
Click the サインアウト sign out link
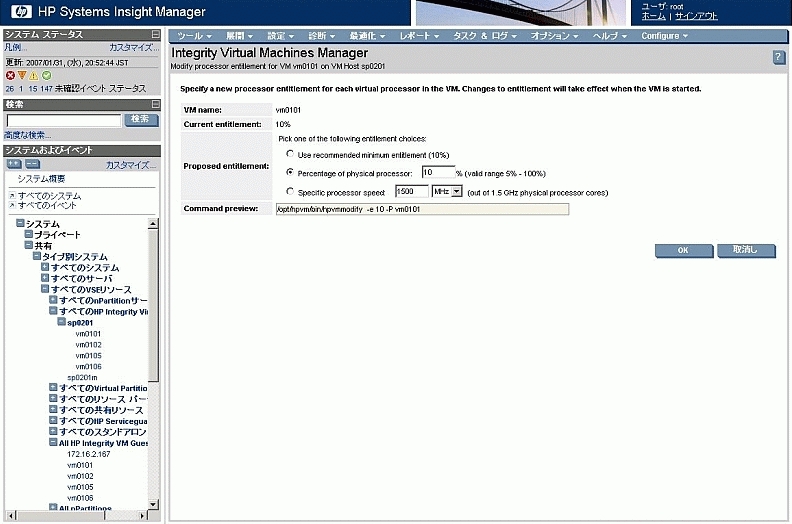pos(696,16)
